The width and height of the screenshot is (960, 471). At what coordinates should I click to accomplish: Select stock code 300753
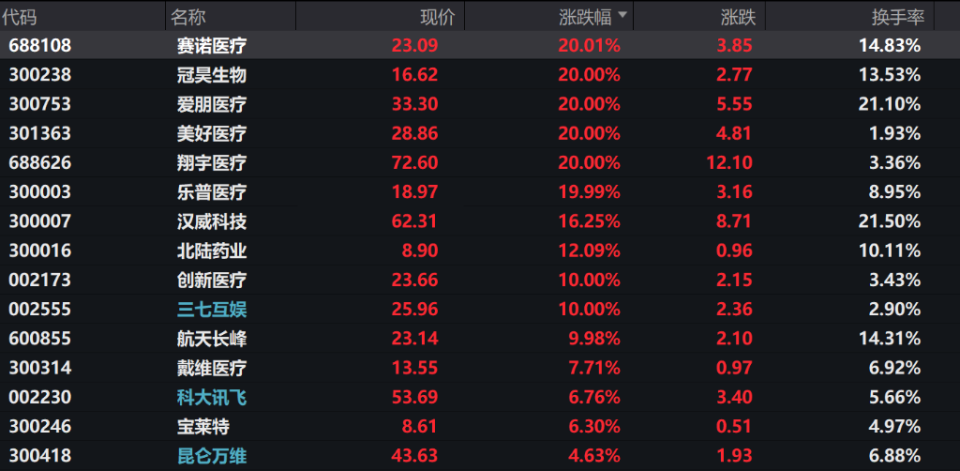click(40, 104)
